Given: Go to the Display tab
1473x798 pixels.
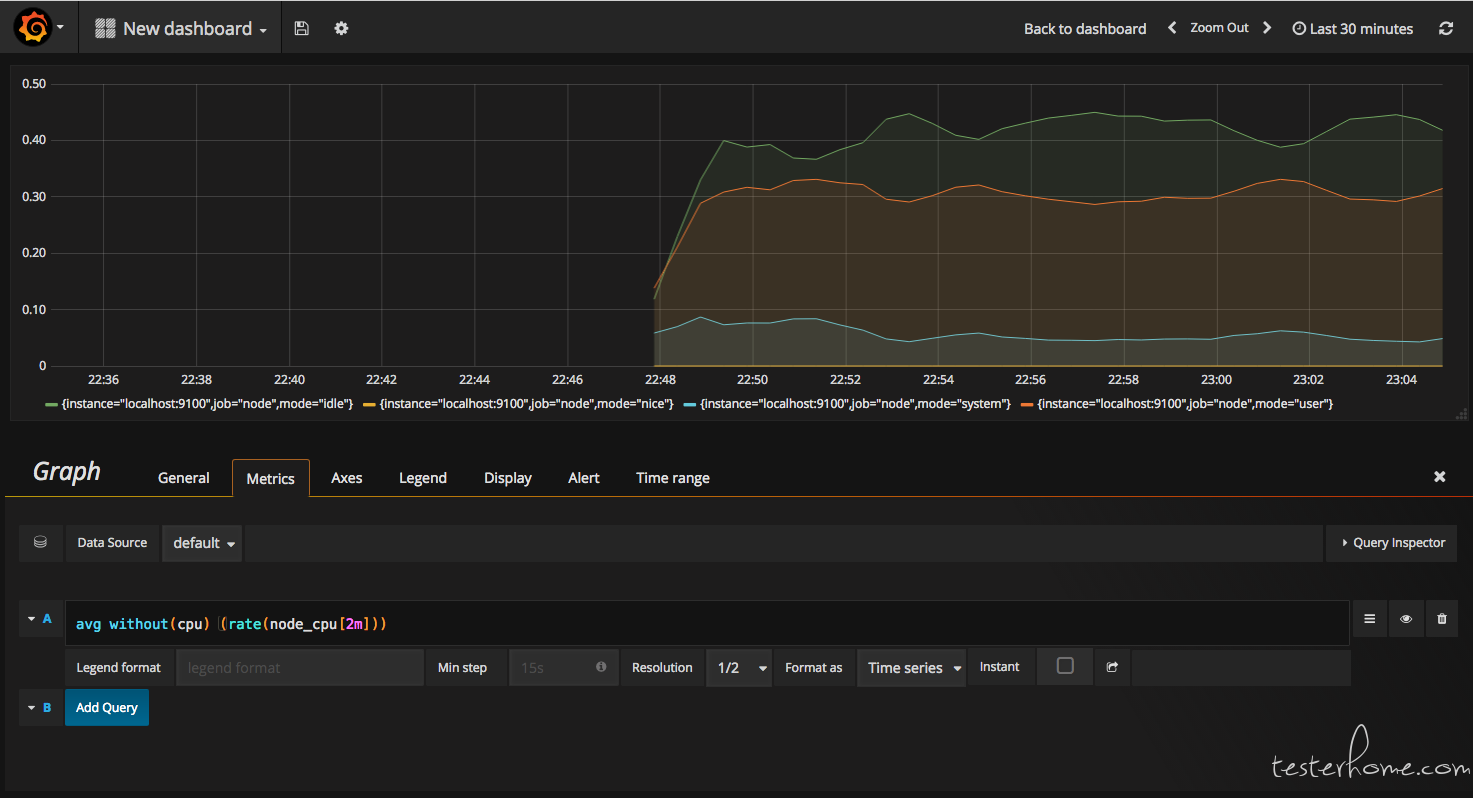Looking at the screenshot, I should (x=508, y=477).
